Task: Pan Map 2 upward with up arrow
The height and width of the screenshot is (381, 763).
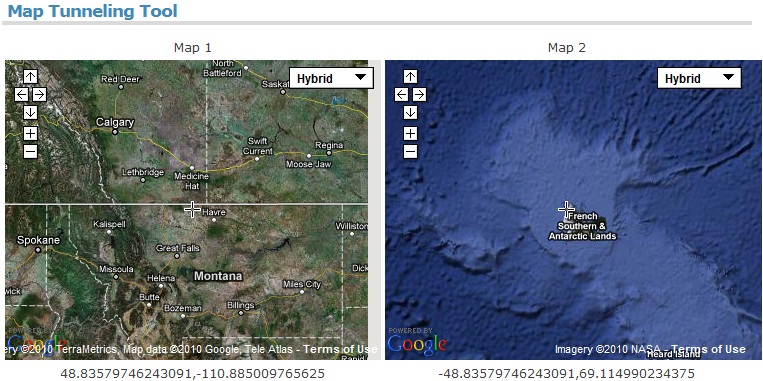Action: point(410,76)
